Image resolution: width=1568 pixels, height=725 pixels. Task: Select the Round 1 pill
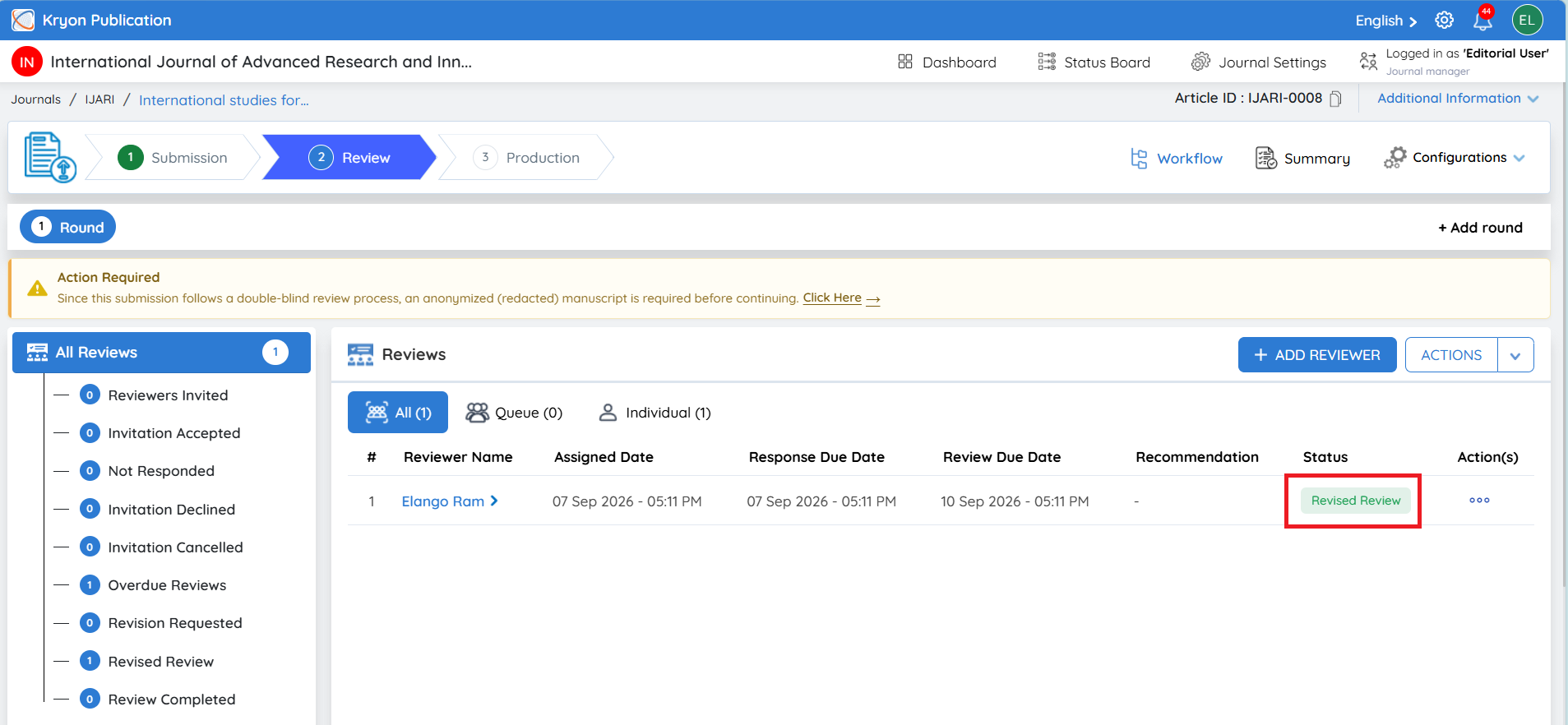[67, 227]
